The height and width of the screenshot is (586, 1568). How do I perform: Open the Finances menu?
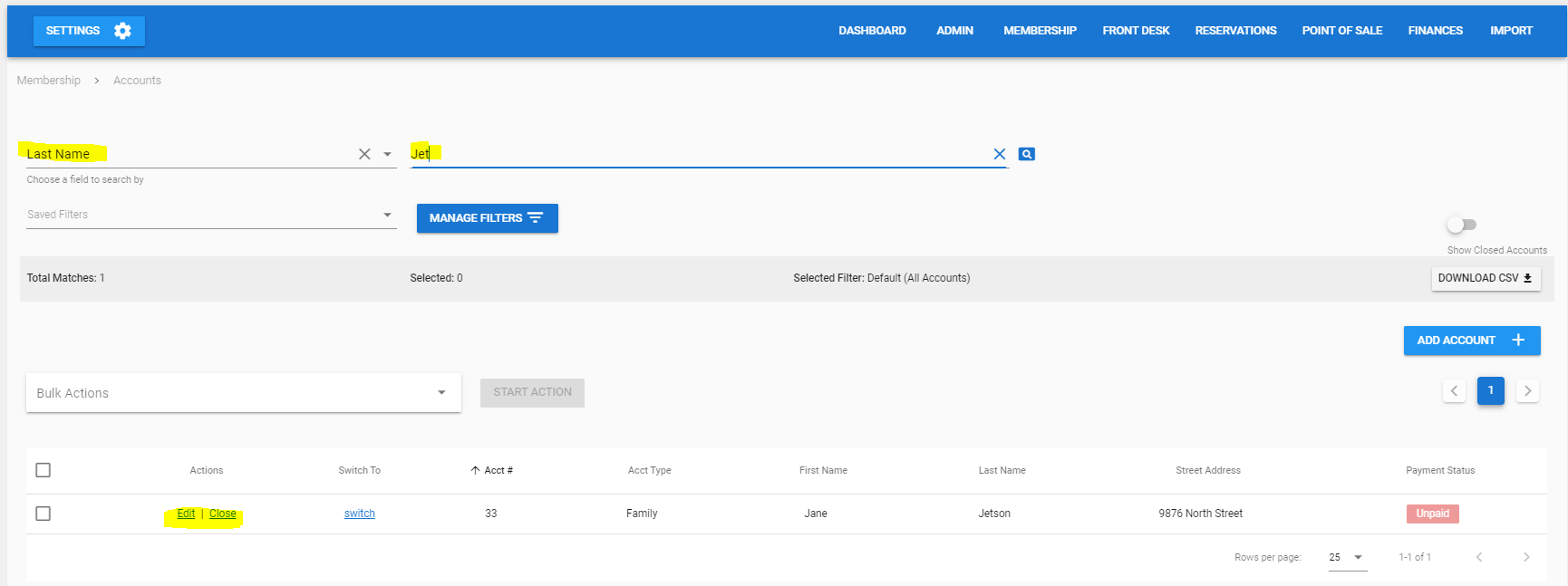click(x=1435, y=31)
